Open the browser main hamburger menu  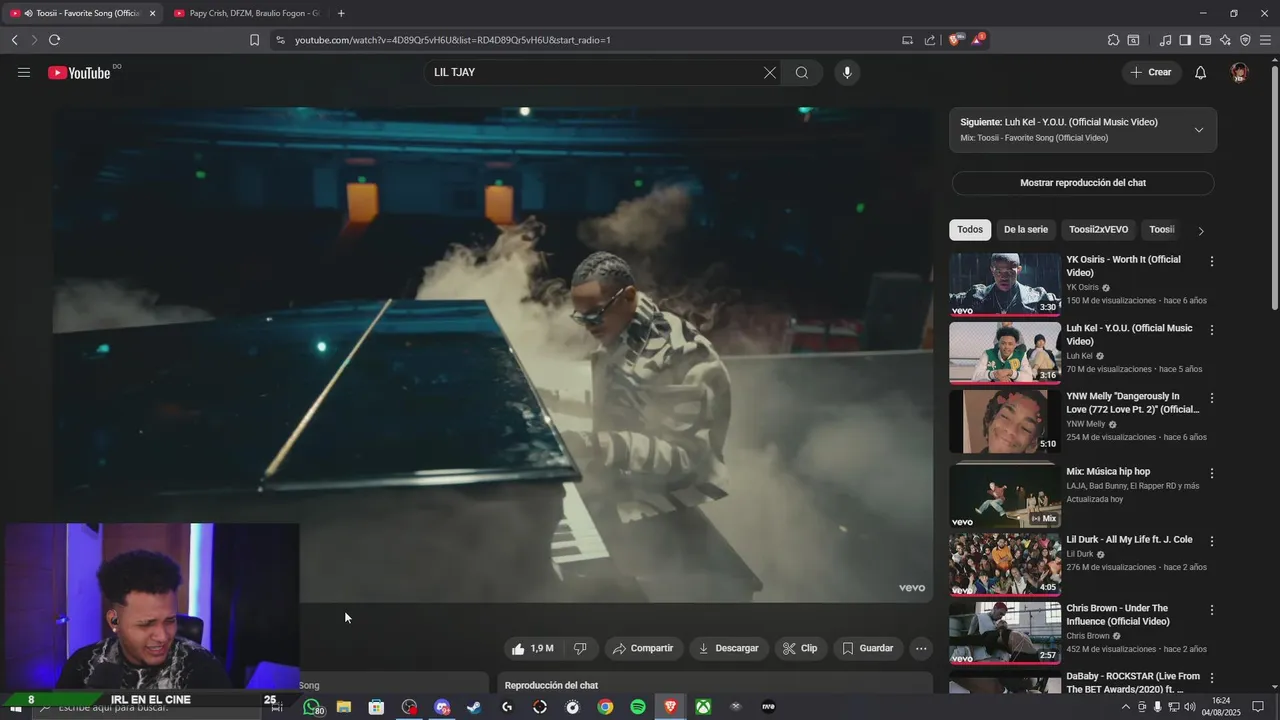pos(1266,40)
